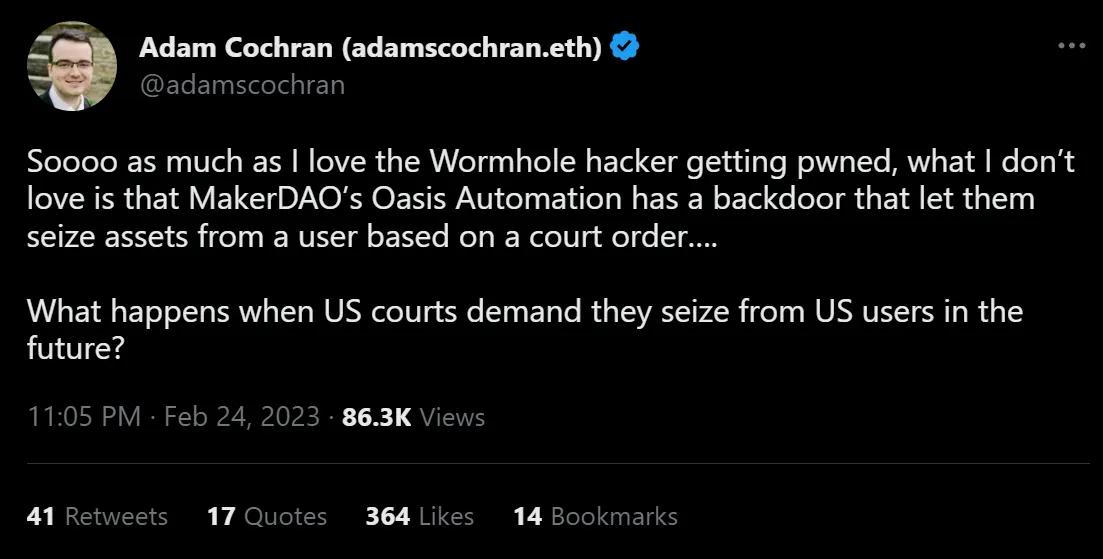Open the three-dot more options menu
Image resolution: width=1103 pixels, height=559 pixels.
1071,46
